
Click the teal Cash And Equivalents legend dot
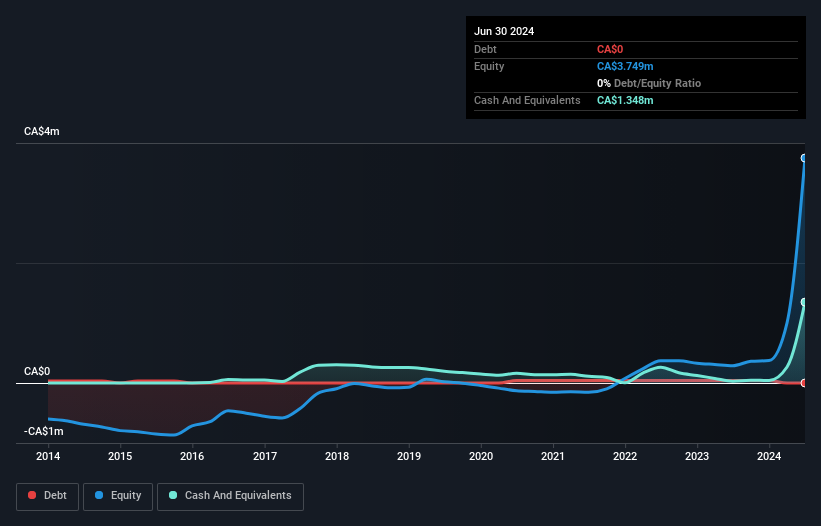click(173, 495)
